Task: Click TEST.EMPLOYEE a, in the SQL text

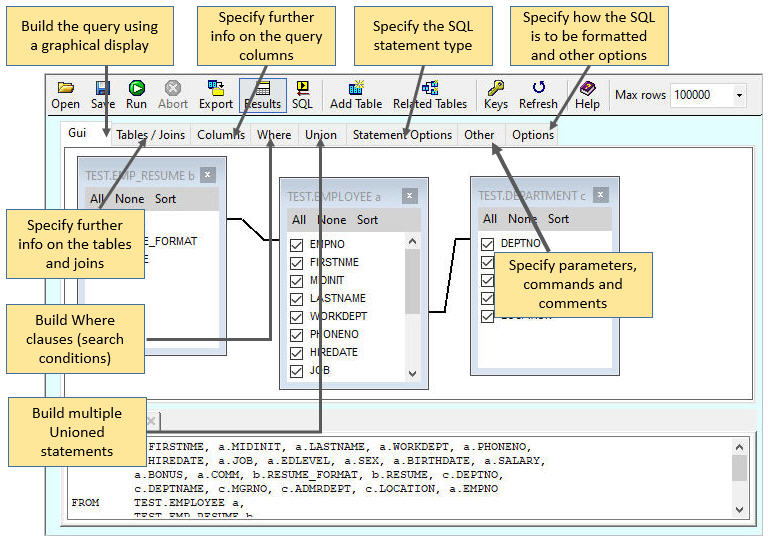Action: 189,502
